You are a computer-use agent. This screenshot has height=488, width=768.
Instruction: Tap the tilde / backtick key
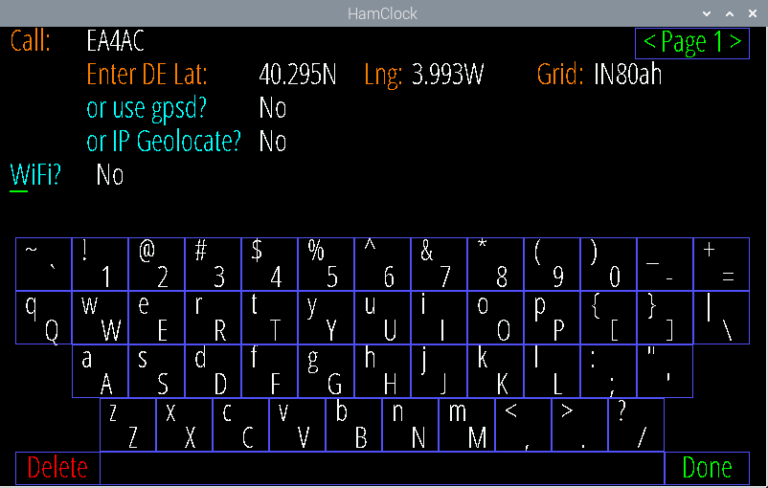click(43, 264)
